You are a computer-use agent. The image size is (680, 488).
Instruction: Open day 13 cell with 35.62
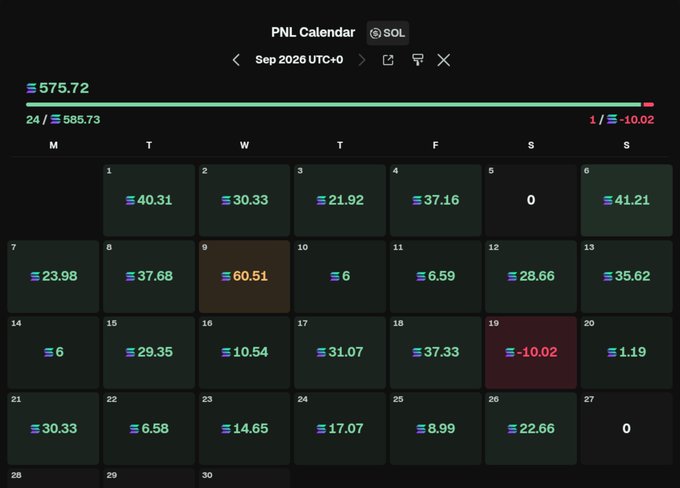627,276
